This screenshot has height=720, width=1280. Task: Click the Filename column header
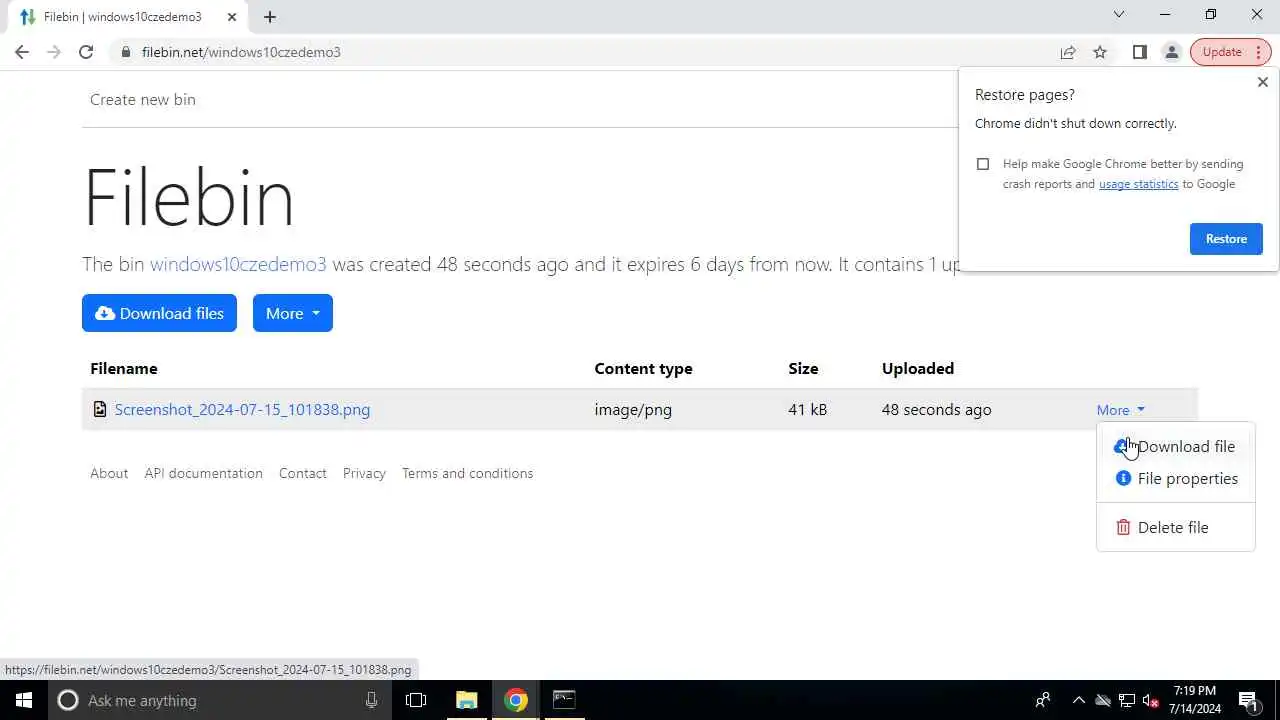tap(124, 368)
